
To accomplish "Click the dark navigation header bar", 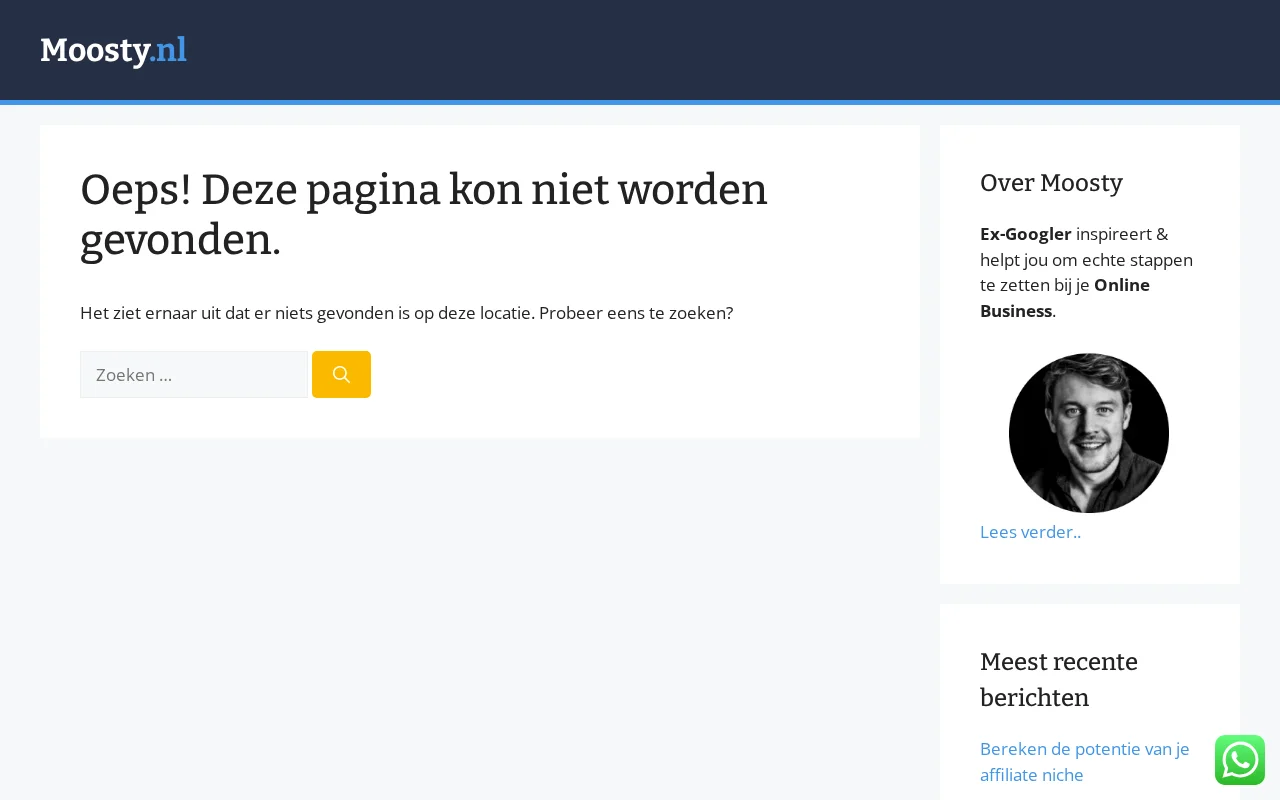I will (640, 50).
